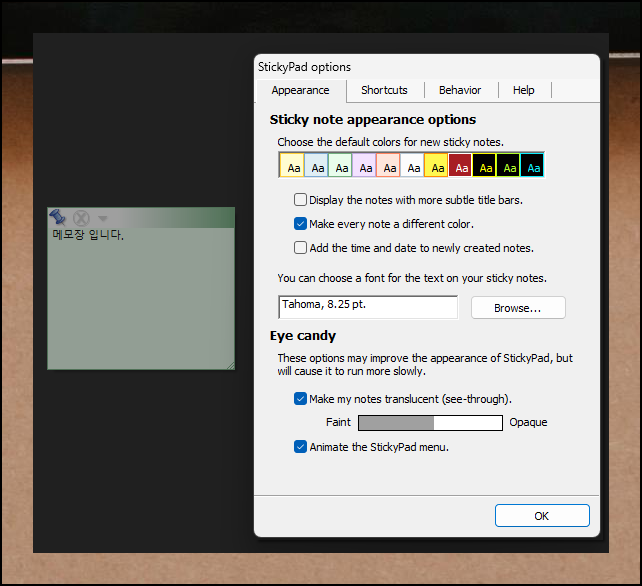Disable Make my notes translucent checkbox

pyautogui.click(x=300, y=398)
